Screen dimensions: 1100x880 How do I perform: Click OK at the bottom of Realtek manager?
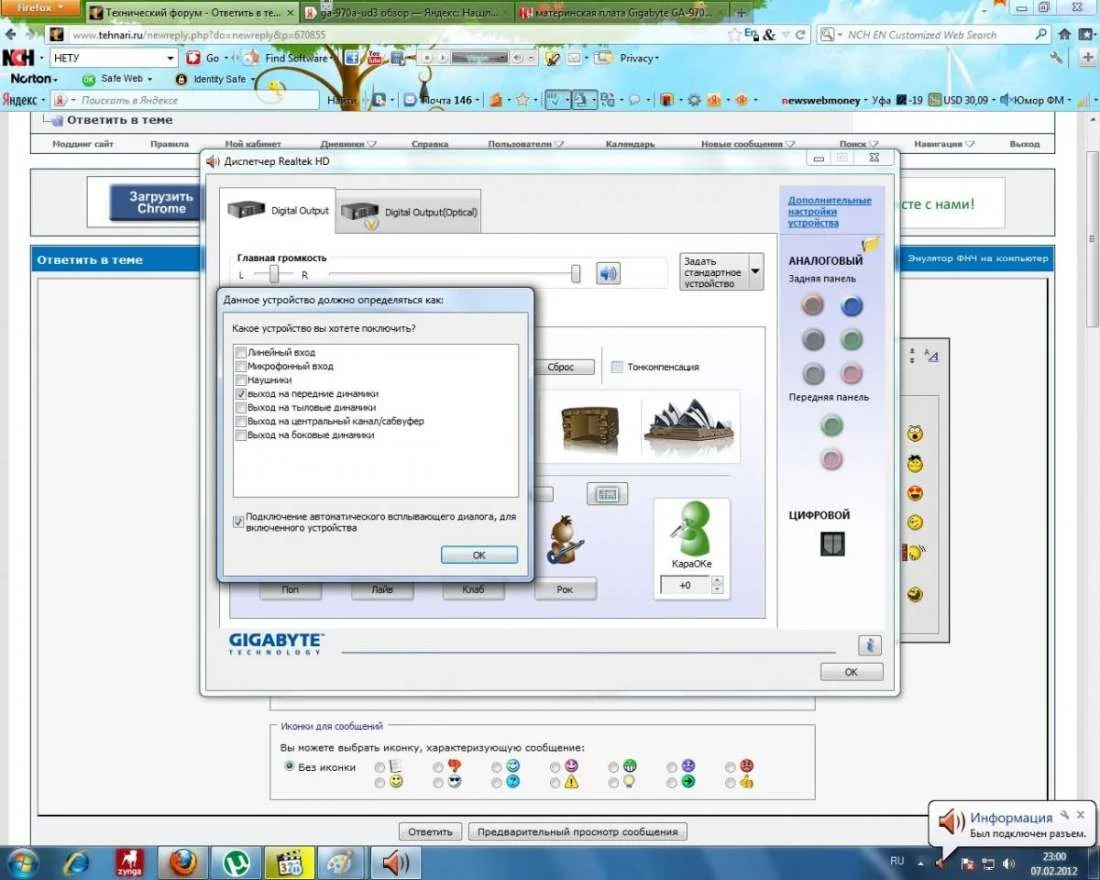[x=851, y=672]
